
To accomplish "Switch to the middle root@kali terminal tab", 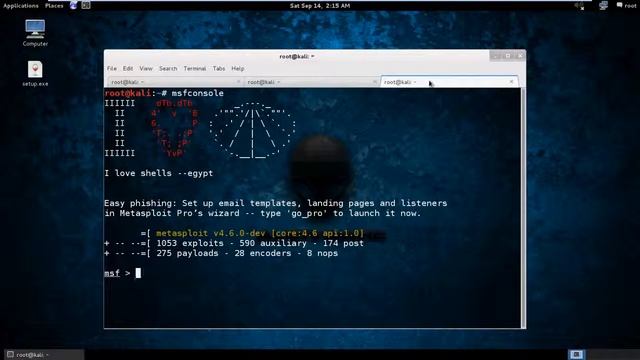I will click(312, 82).
